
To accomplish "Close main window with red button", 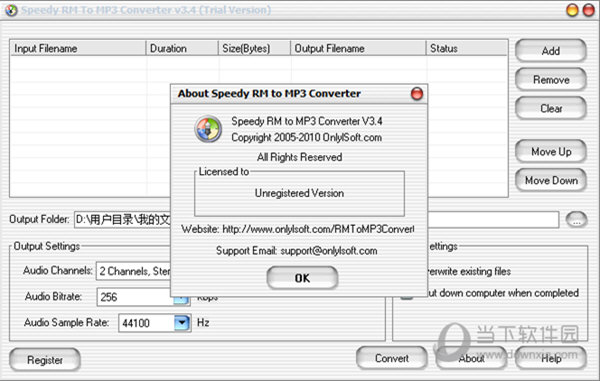I will 589,10.
